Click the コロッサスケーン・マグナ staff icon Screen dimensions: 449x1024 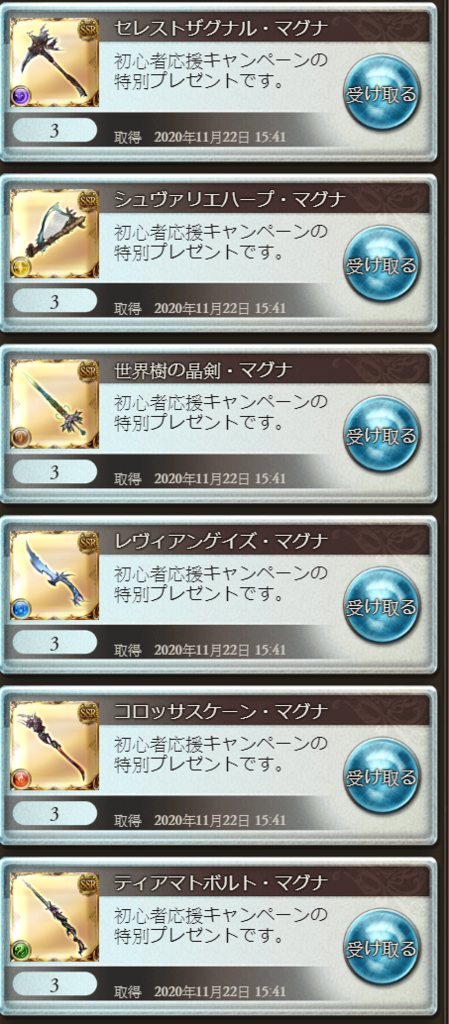click(55, 745)
